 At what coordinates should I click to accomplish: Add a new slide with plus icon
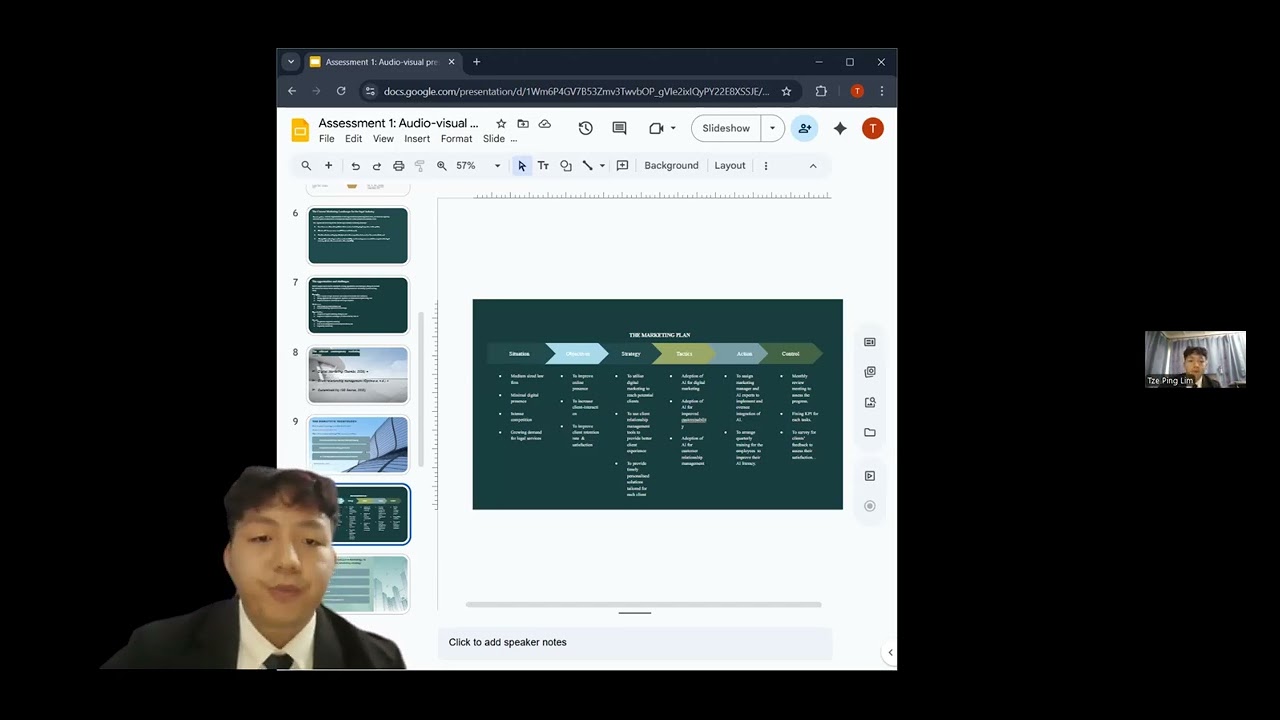[328, 166]
